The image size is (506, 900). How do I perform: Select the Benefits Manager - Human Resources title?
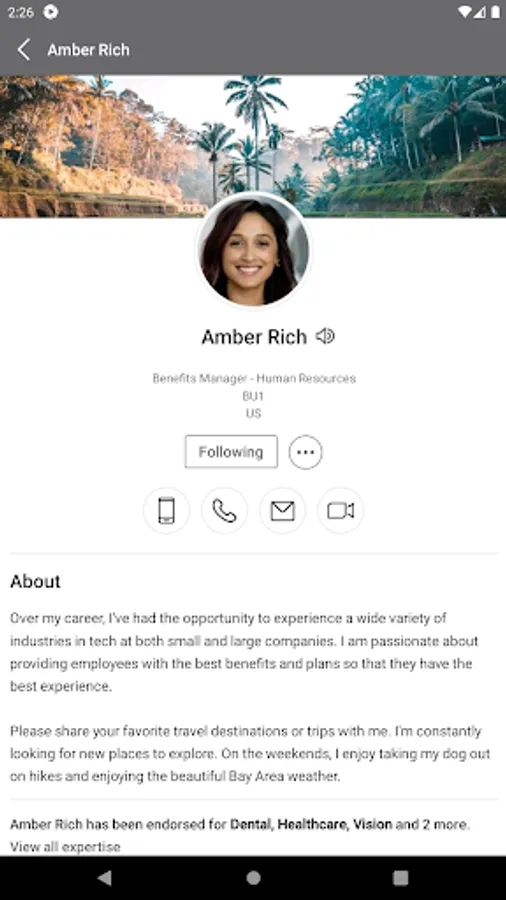click(254, 378)
